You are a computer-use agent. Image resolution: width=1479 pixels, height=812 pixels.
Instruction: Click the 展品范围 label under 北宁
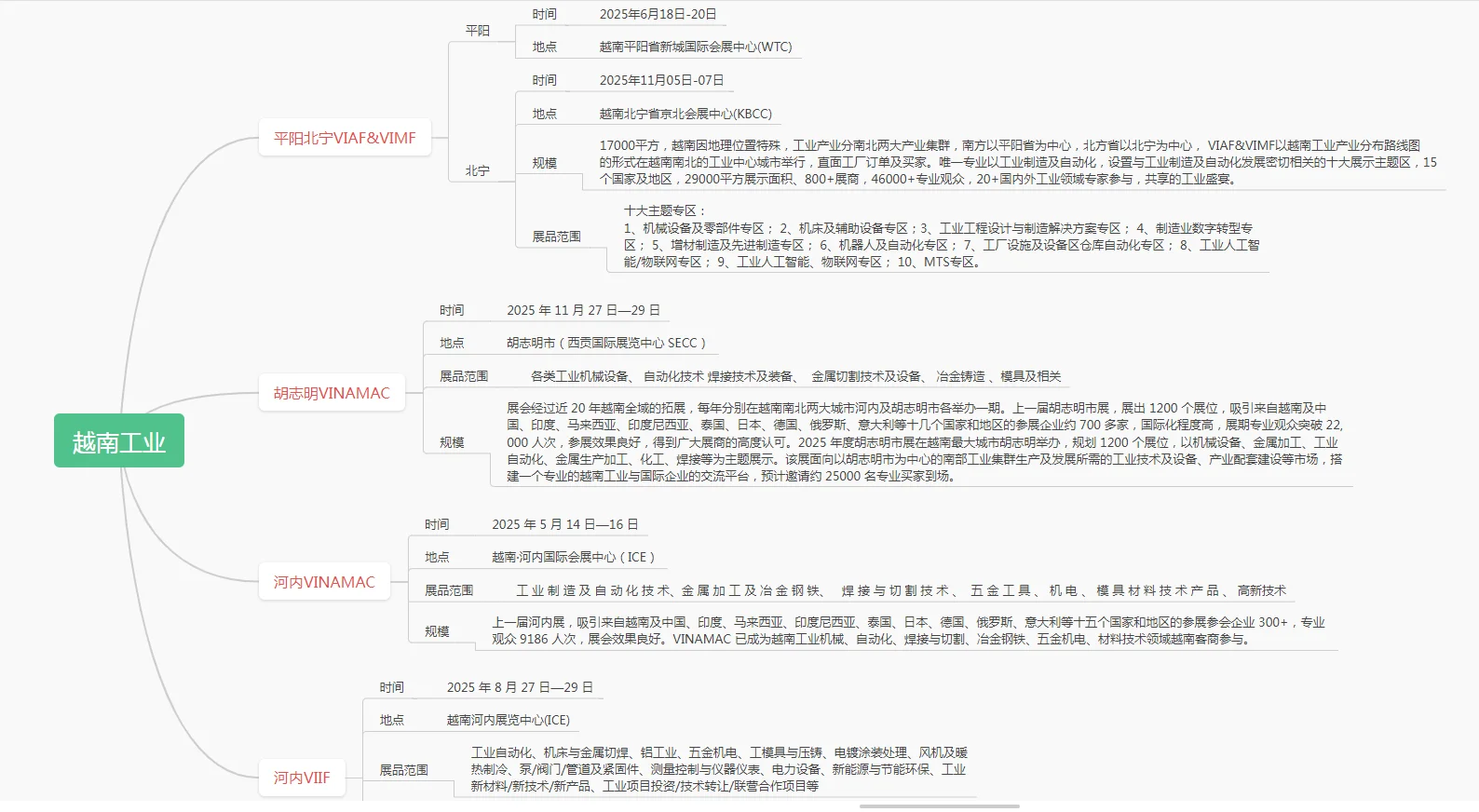tap(557, 237)
